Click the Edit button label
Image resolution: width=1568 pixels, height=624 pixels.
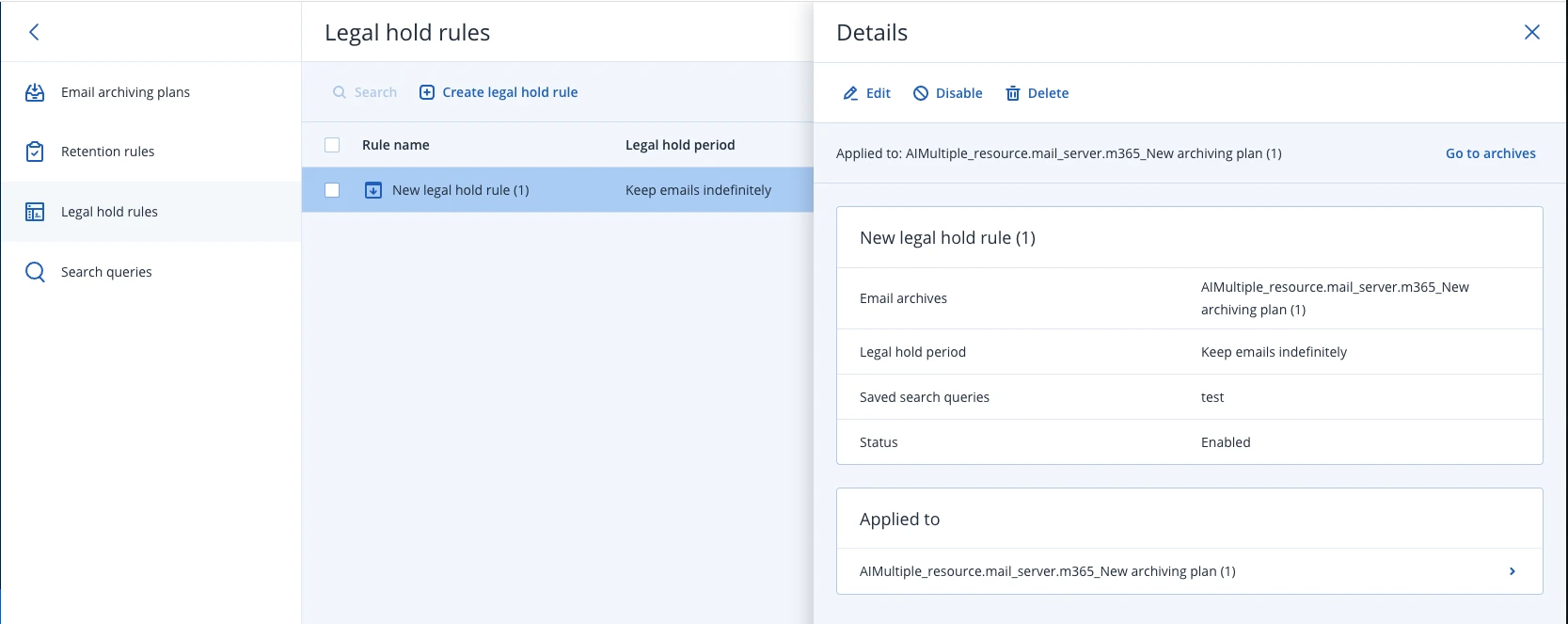pos(879,93)
